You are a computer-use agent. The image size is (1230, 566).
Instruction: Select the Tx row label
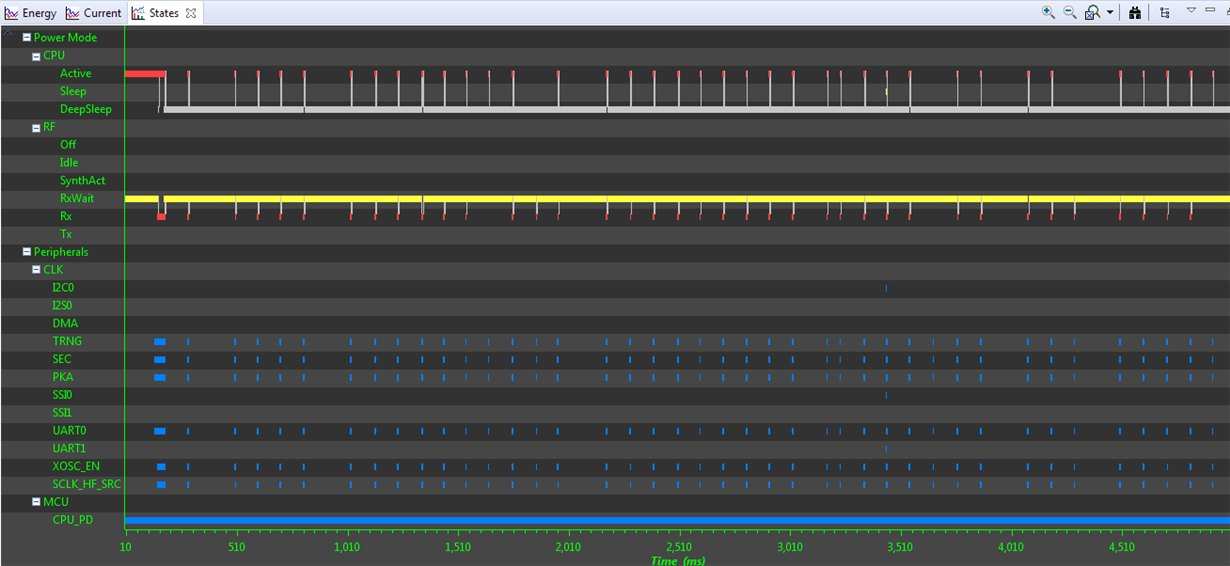66,234
